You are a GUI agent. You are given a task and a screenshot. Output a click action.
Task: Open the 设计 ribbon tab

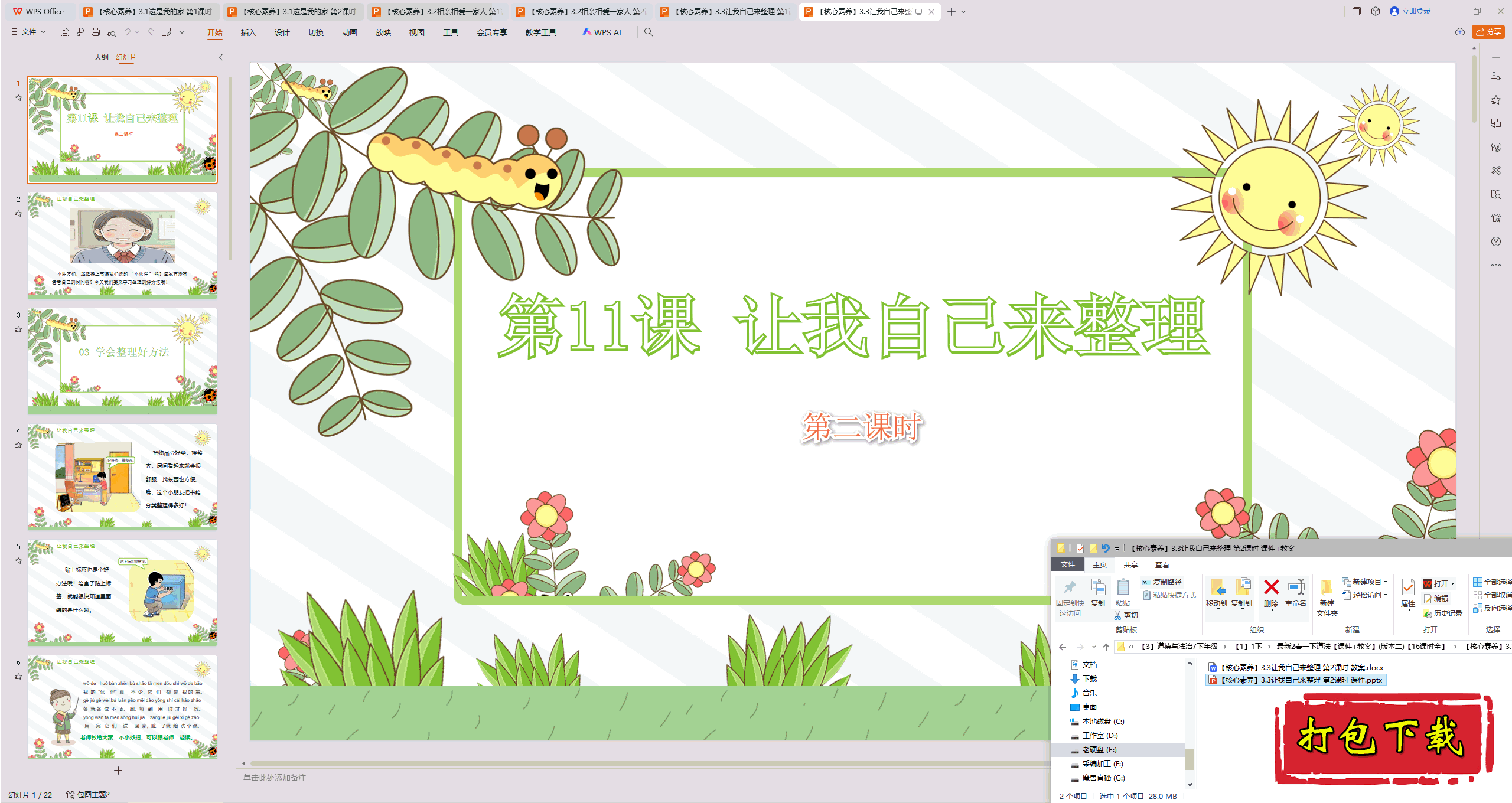282,32
